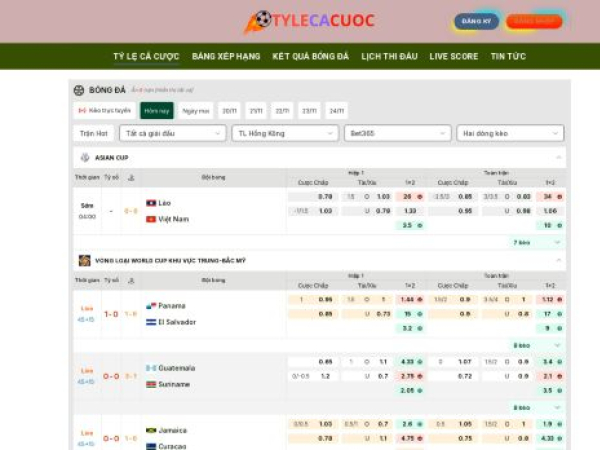
Task: Open the Hai dòng kèo dropdown
Action: 510,133
